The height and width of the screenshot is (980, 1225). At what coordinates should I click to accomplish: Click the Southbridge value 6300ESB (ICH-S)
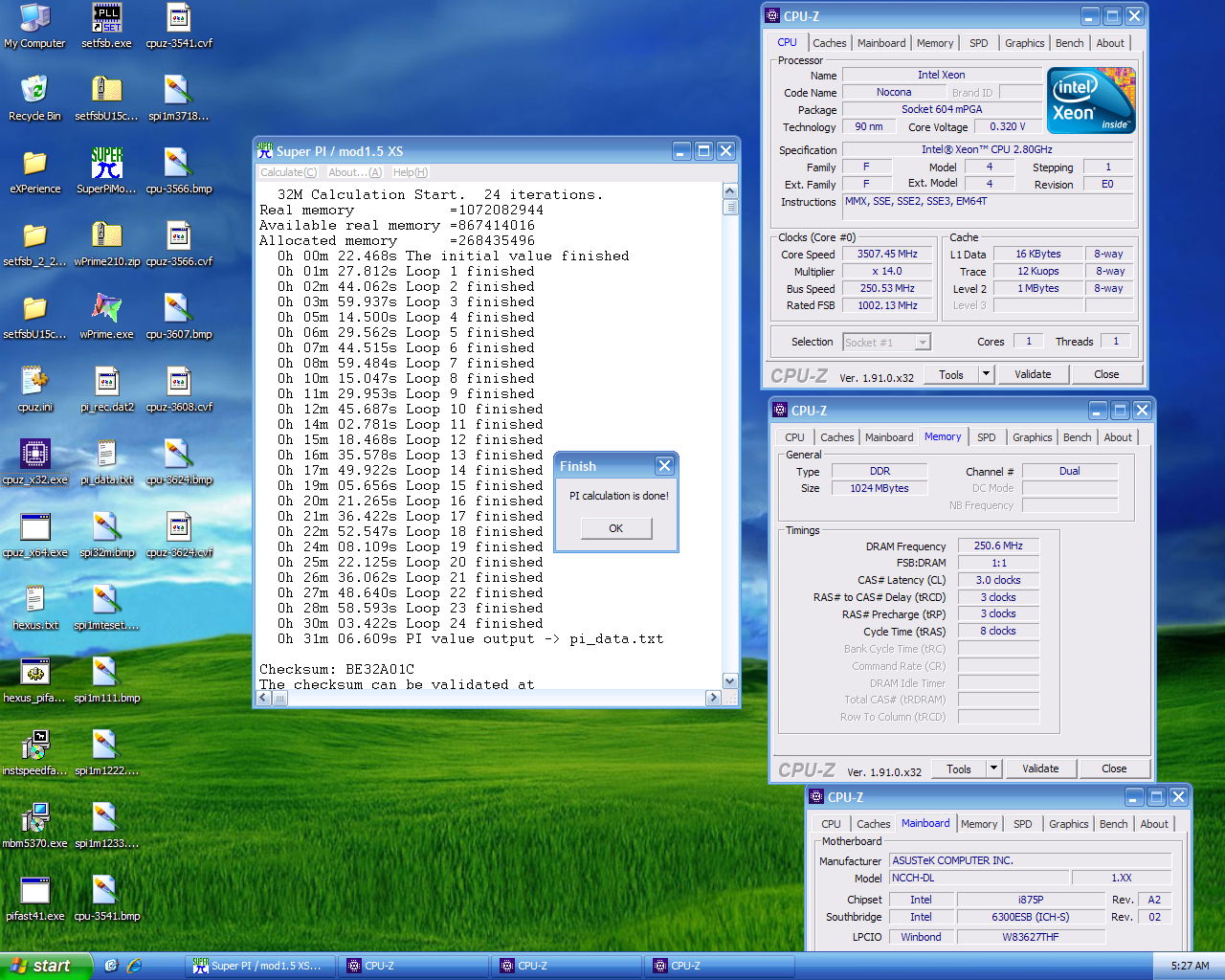point(1030,917)
